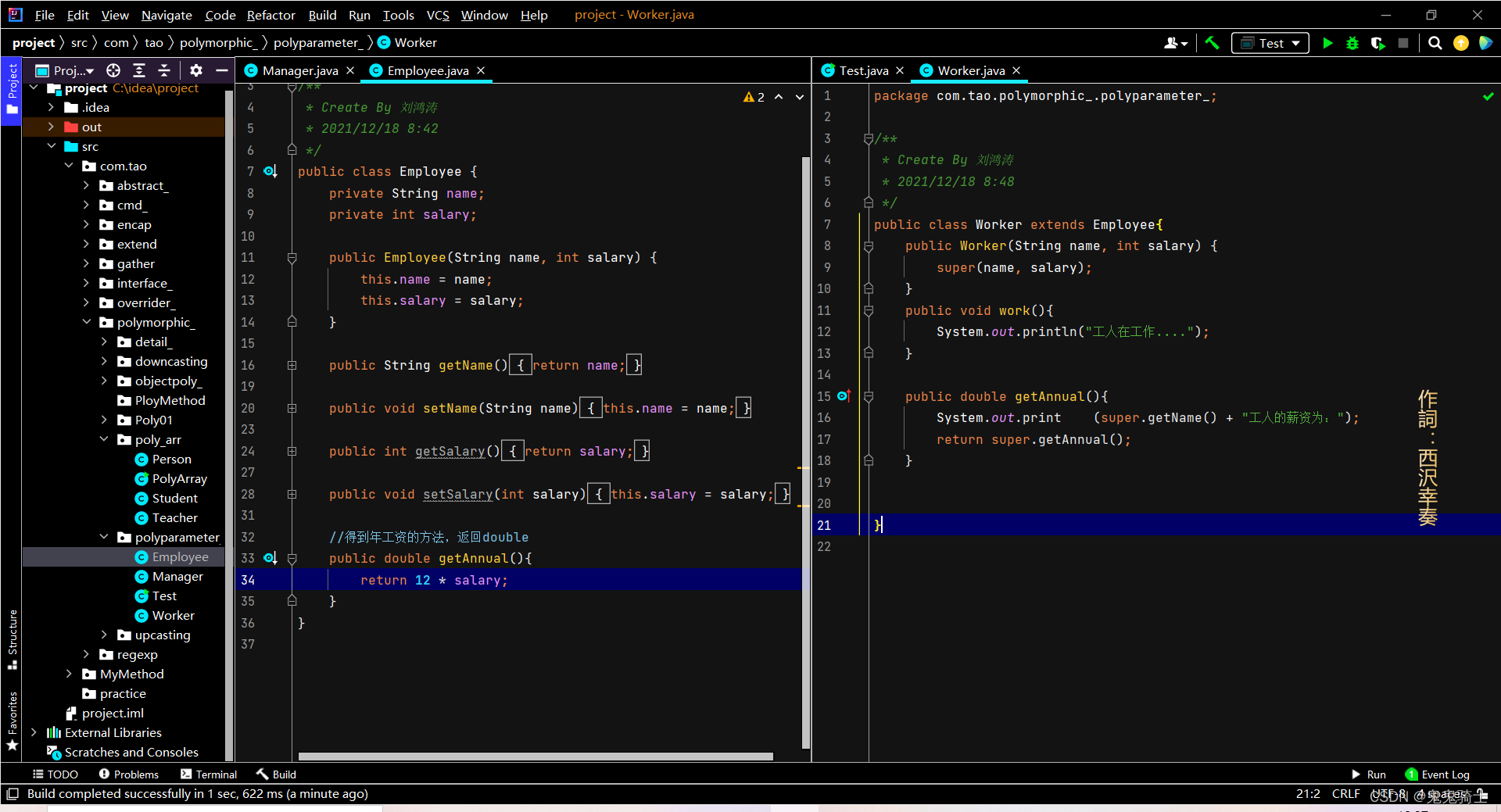Click the Stop square icon in toolbar
The height and width of the screenshot is (812, 1501).
tap(1403, 43)
